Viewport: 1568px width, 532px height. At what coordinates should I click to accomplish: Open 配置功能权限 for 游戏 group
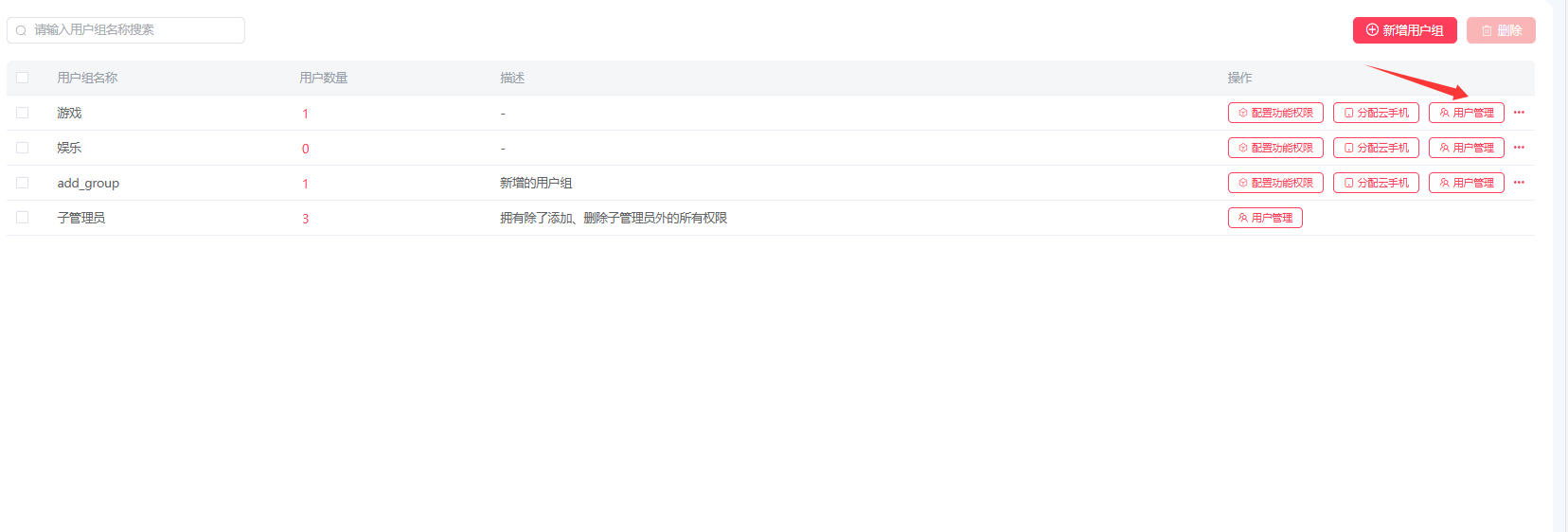coord(1275,113)
